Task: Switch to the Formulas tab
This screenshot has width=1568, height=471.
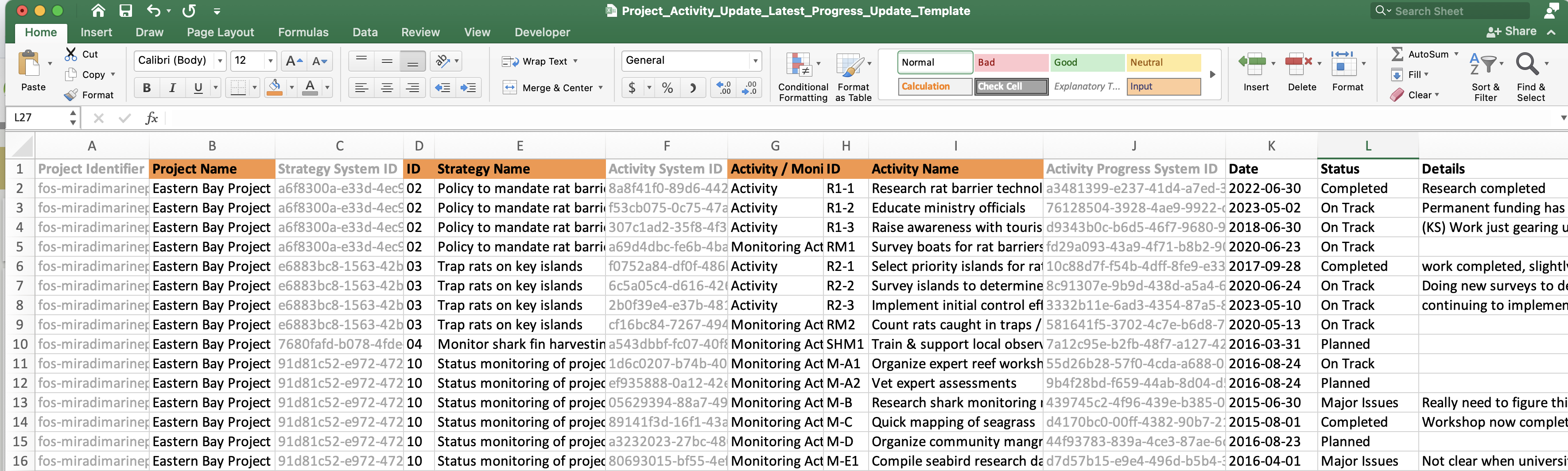Action: pyautogui.click(x=303, y=32)
